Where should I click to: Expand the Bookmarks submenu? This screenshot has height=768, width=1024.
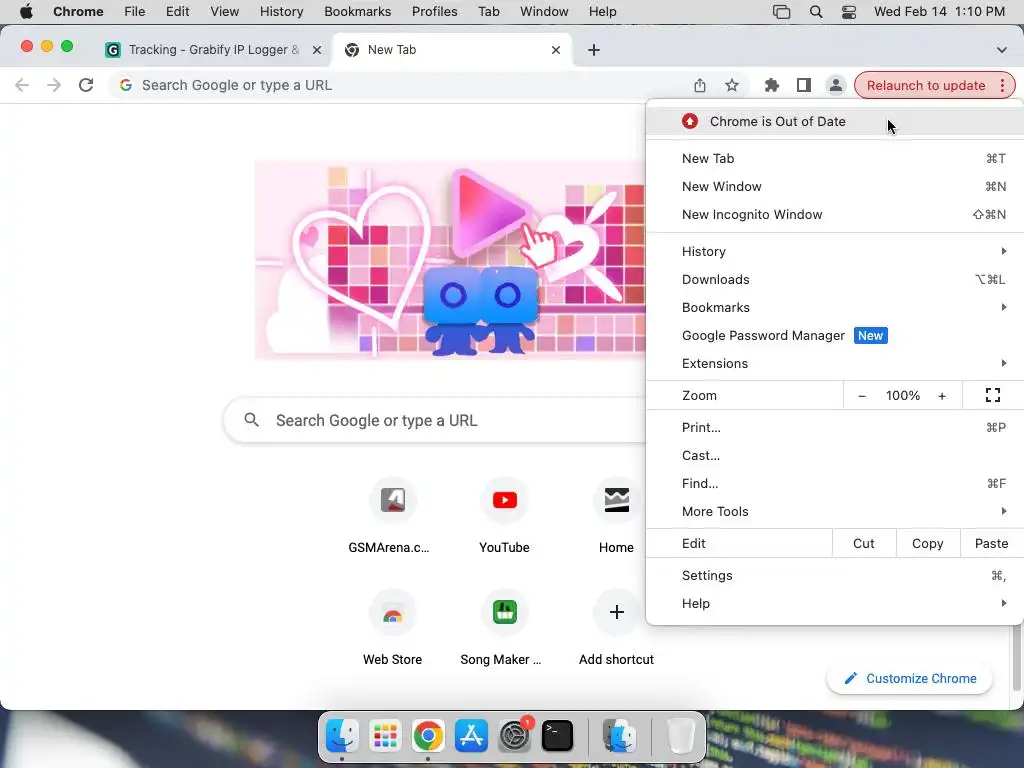click(835, 308)
